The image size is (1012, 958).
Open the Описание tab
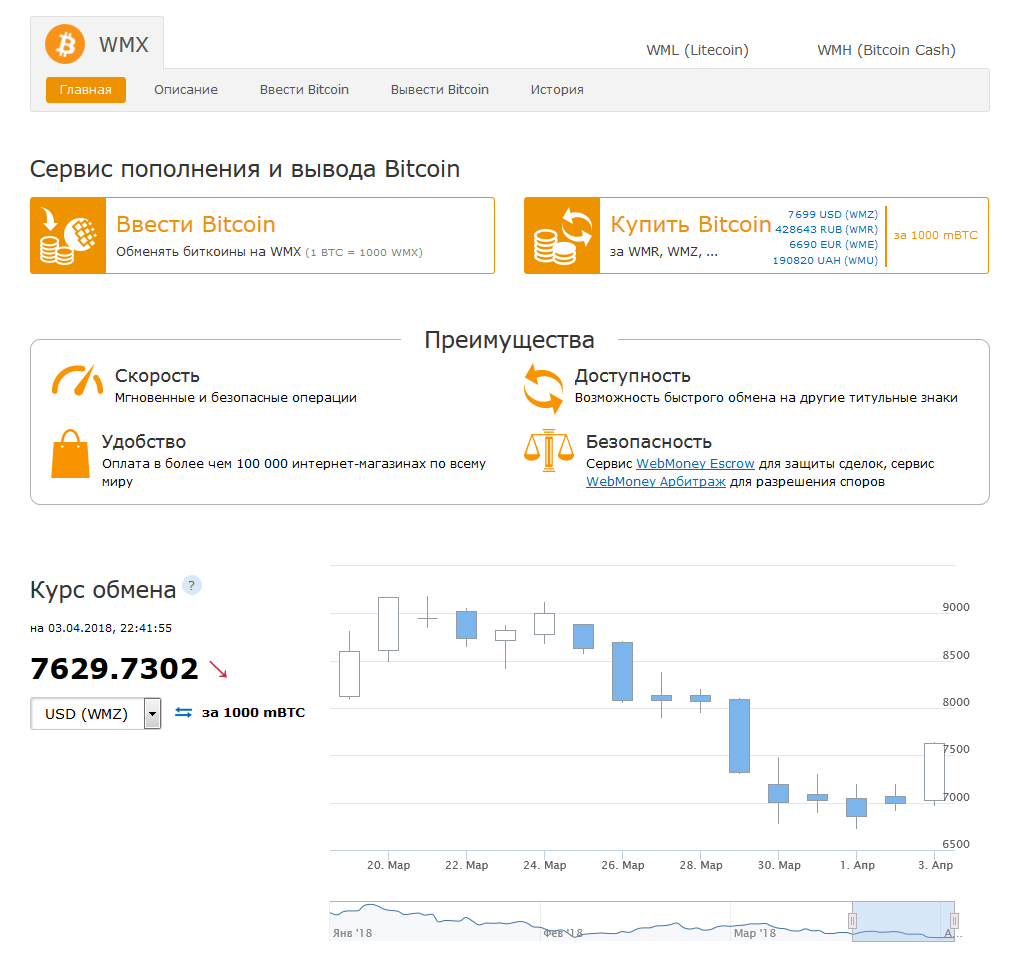point(186,90)
